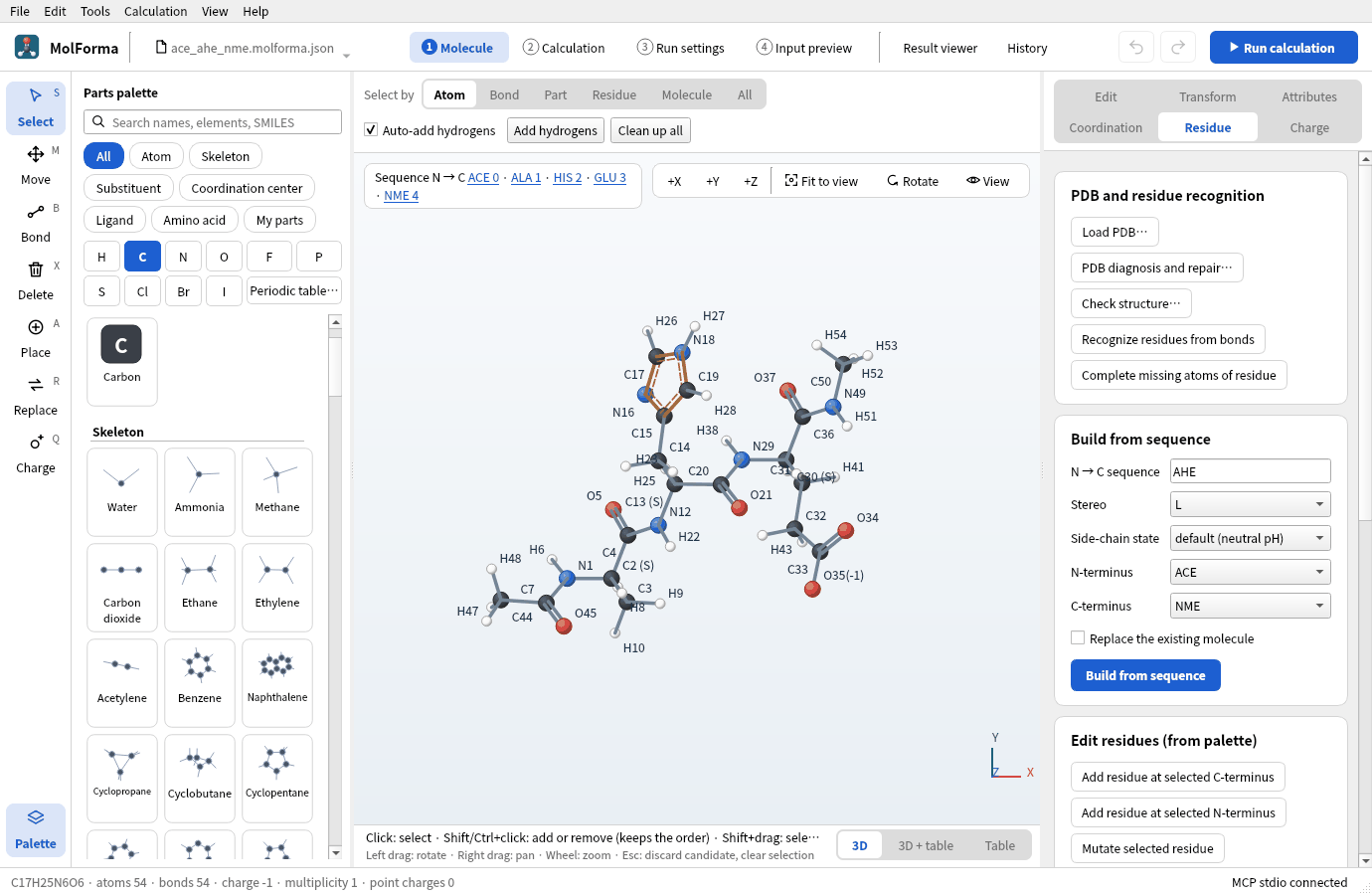The height and width of the screenshot is (895, 1372).
Task: Select the Place tool
Action: tap(36, 338)
